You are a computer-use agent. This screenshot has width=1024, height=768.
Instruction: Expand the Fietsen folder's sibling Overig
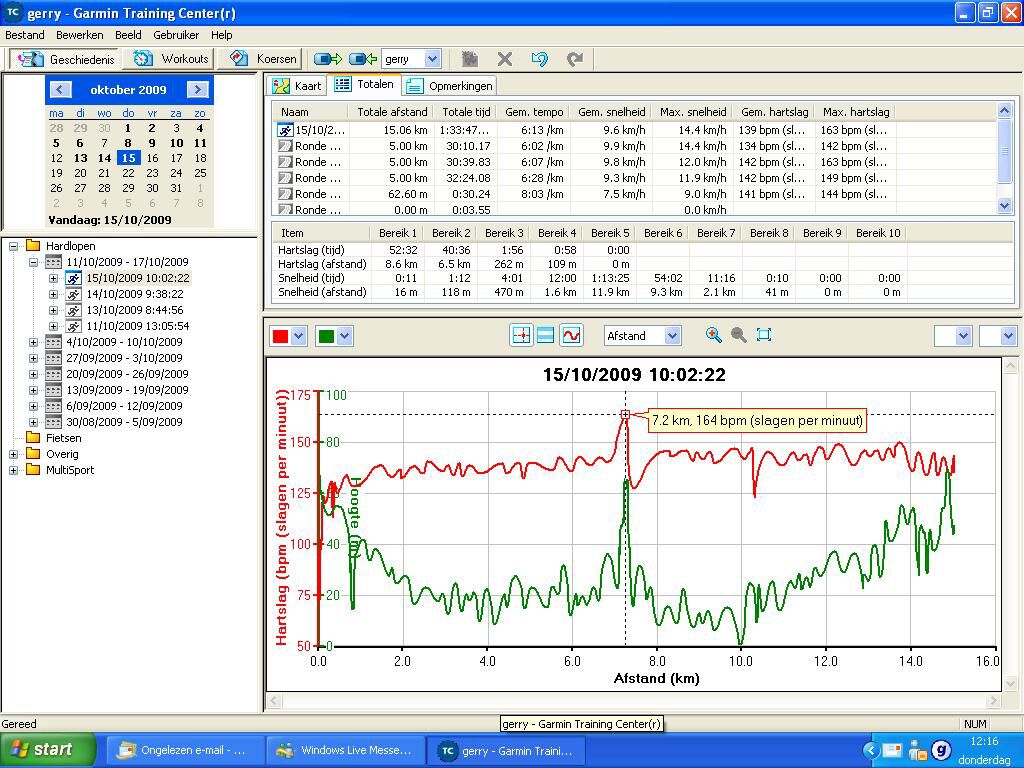tap(14, 454)
